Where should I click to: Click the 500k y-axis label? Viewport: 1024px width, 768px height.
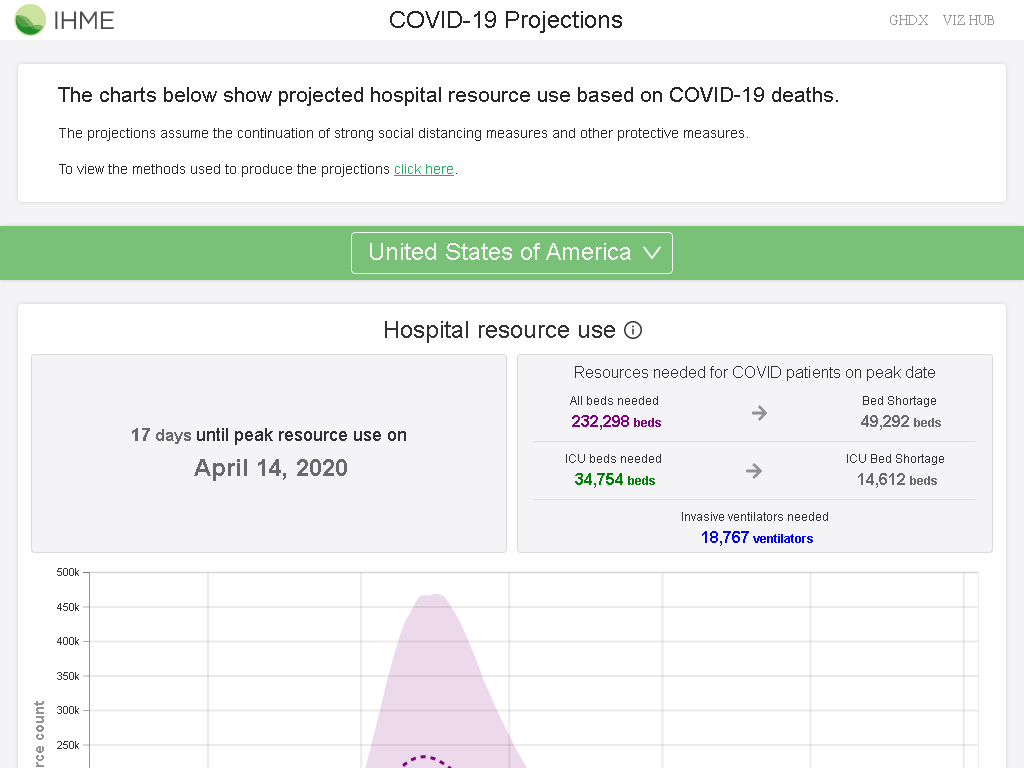click(x=68, y=572)
